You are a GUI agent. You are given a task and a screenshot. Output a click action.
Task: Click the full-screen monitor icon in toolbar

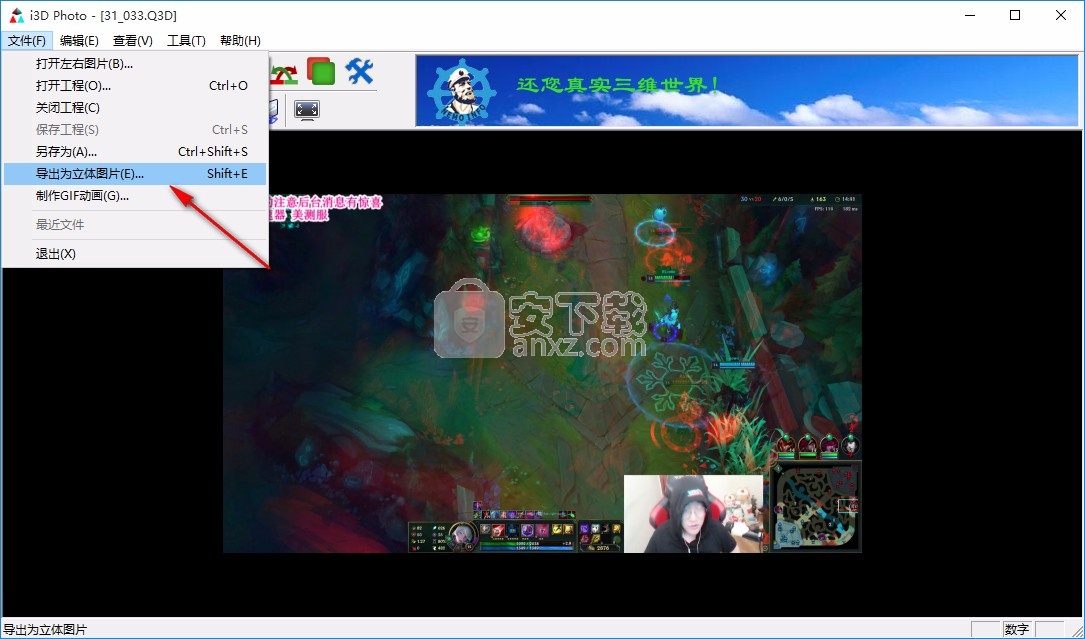307,110
